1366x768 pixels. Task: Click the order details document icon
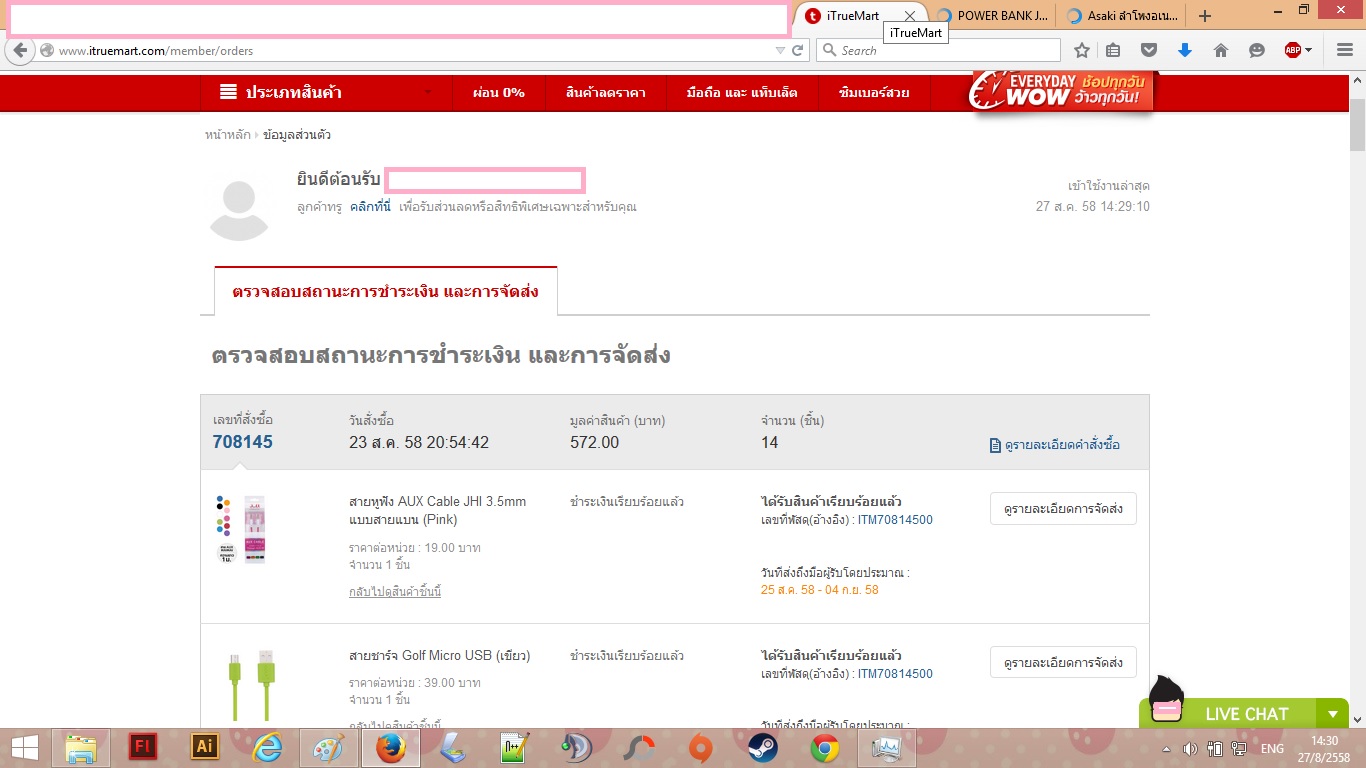[x=995, y=445]
